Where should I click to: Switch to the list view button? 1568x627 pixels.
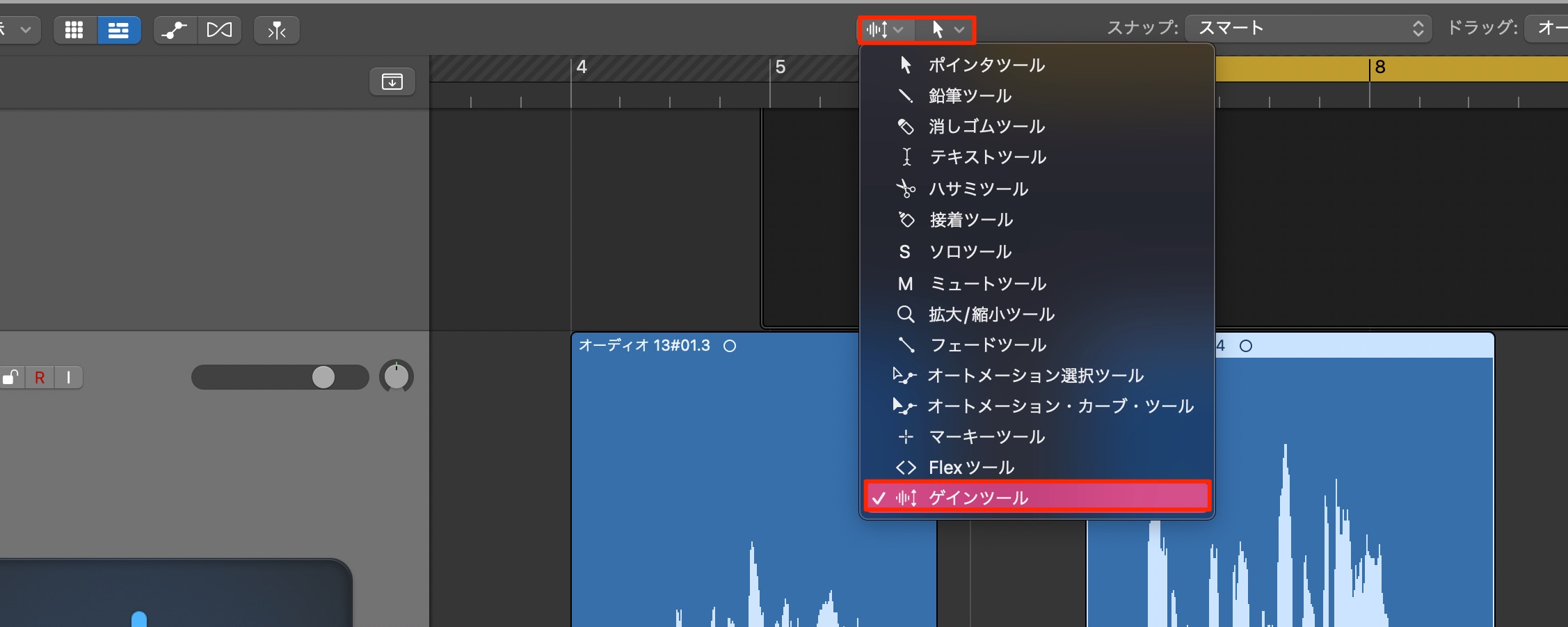tap(119, 30)
